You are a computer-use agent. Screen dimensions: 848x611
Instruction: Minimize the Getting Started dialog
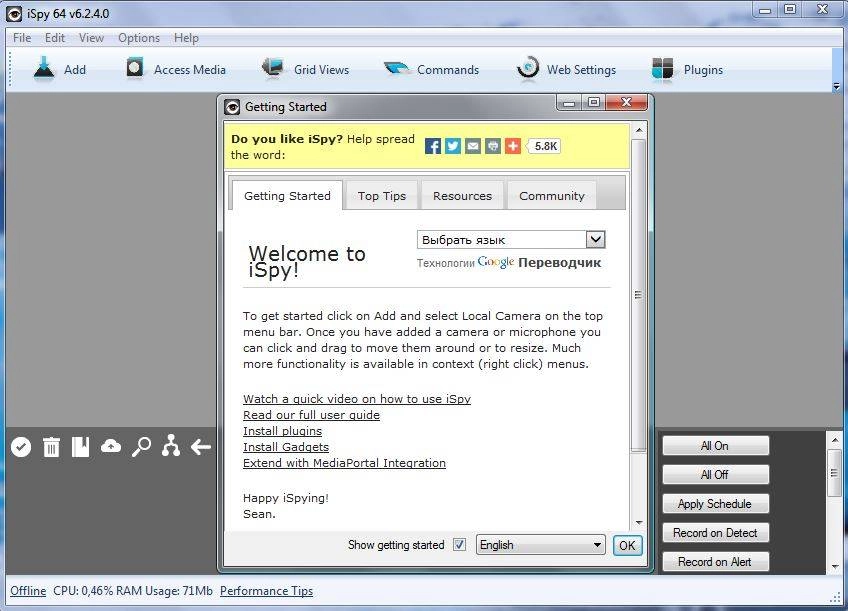(x=569, y=102)
